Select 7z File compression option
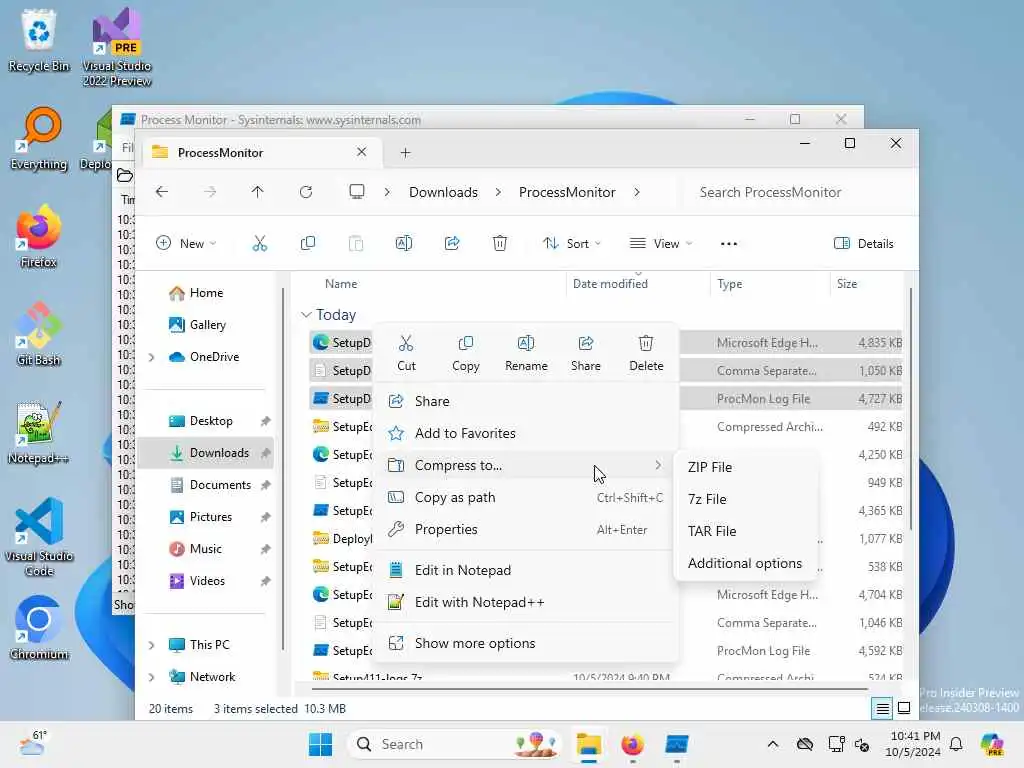 click(x=745, y=499)
